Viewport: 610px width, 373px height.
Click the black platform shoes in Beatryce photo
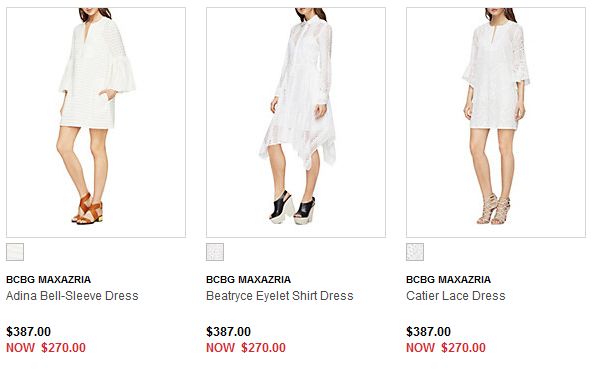[293, 207]
